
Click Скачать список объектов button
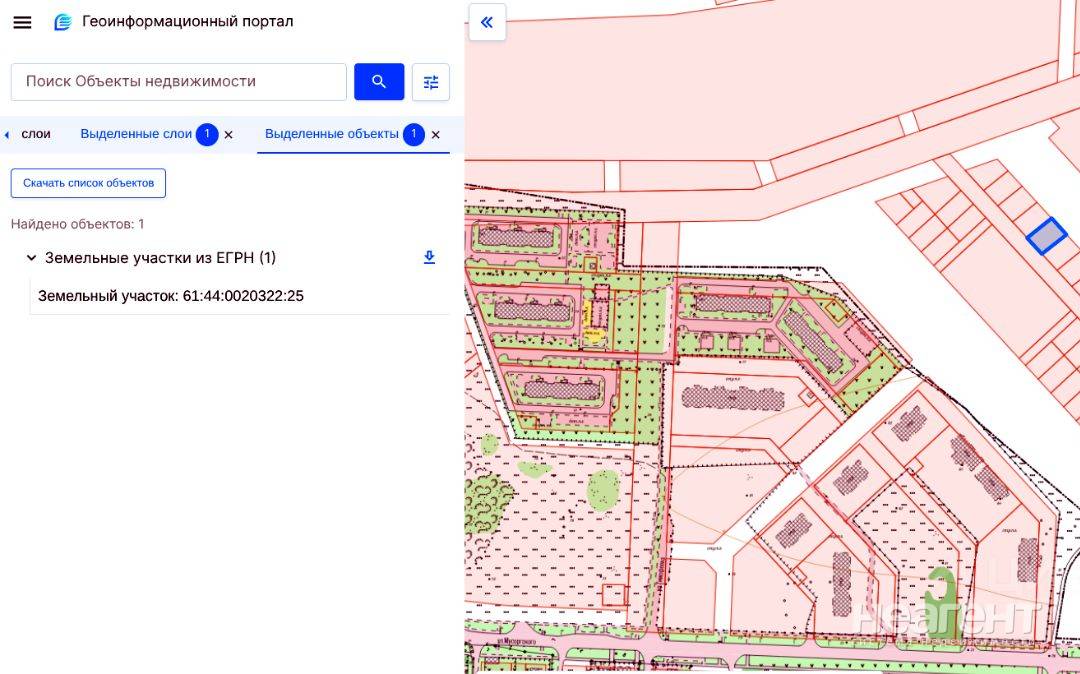[88, 183]
